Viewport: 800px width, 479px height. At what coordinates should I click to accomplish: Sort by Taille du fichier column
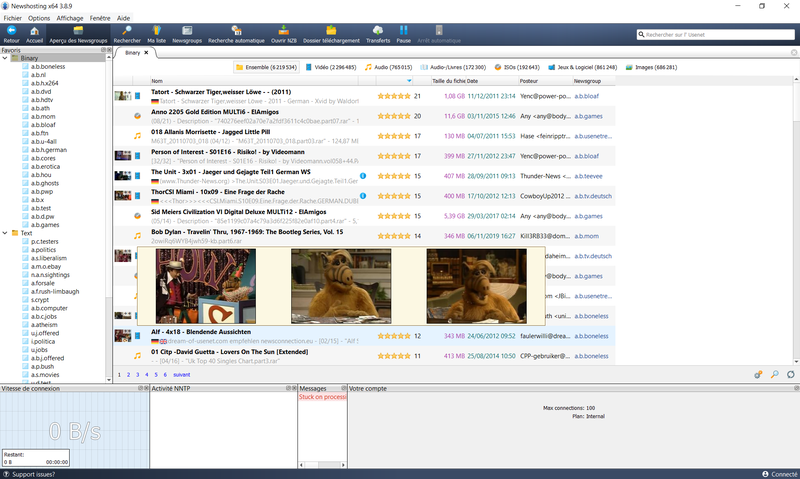tap(448, 81)
